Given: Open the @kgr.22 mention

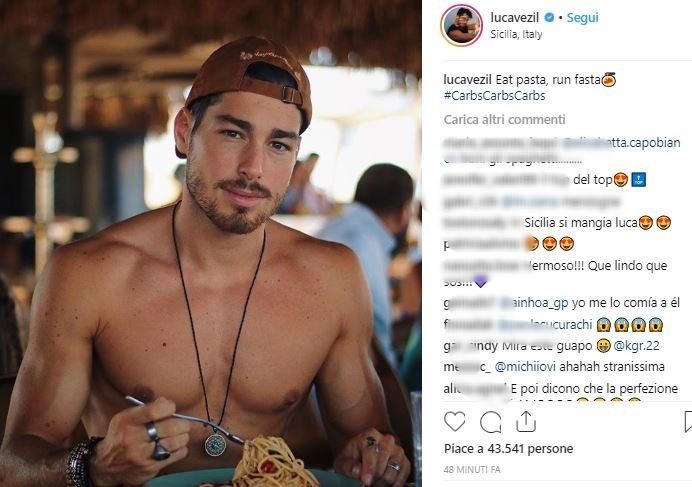Looking at the screenshot, I should point(636,345).
